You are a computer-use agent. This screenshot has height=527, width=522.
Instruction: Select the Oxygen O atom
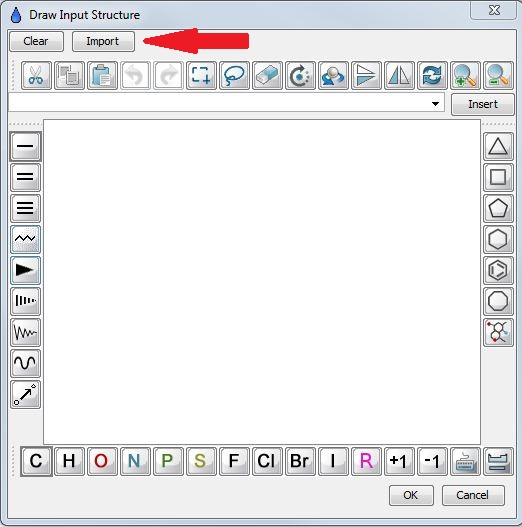pyautogui.click(x=102, y=461)
